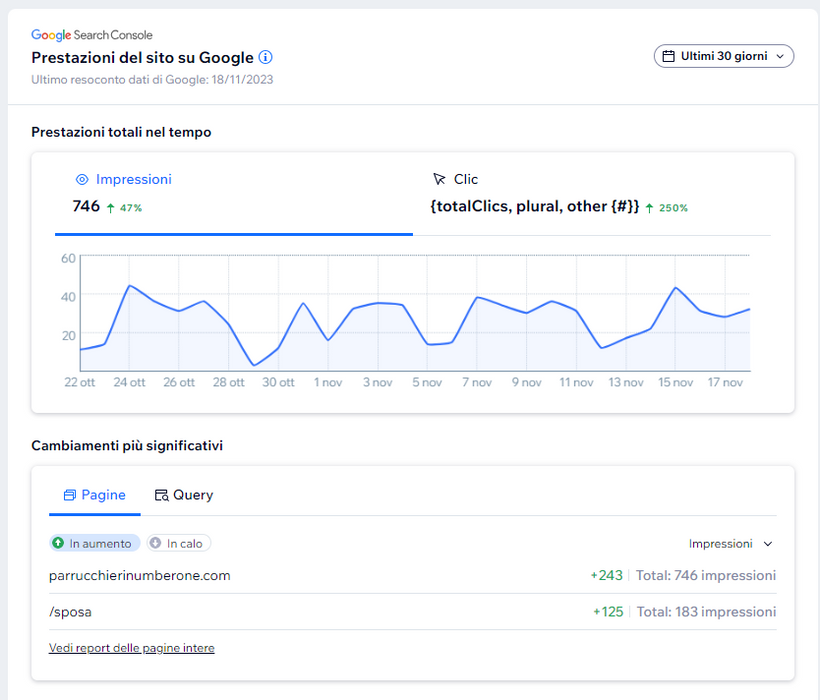Click the green up-arrow icon in In aumento

(58, 544)
